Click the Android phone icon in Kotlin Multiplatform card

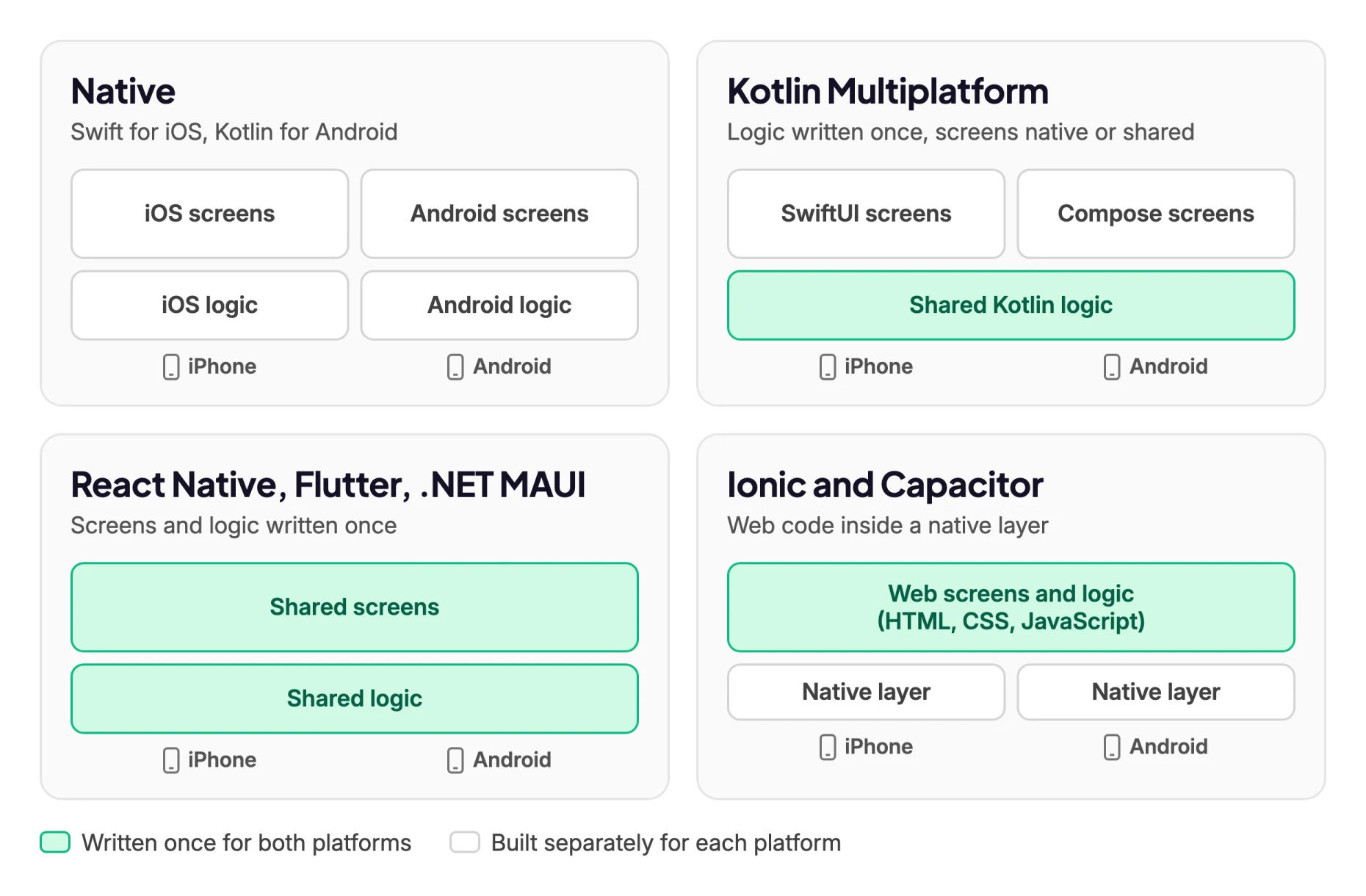pyautogui.click(x=1112, y=366)
